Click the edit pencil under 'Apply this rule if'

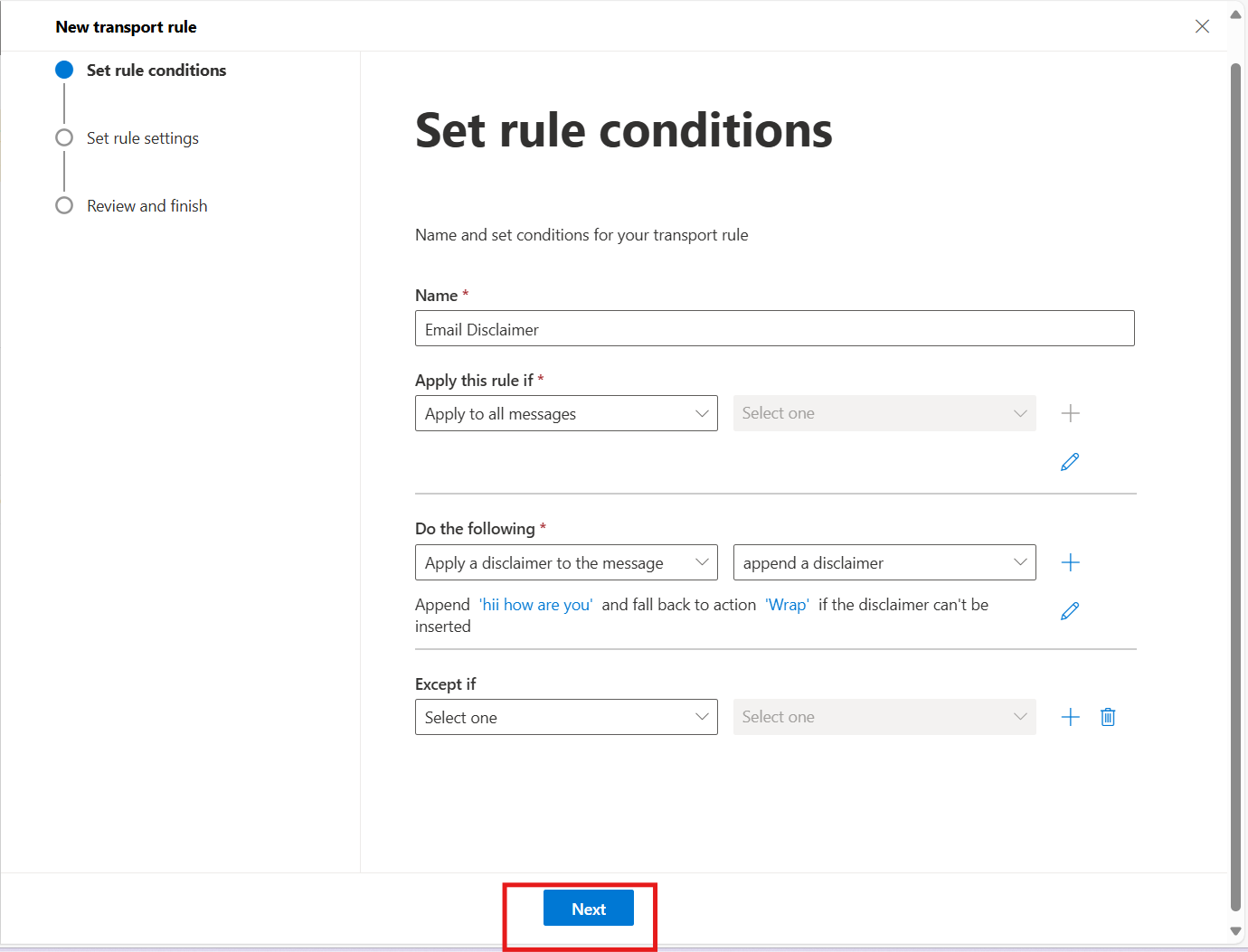click(1070, 462)
